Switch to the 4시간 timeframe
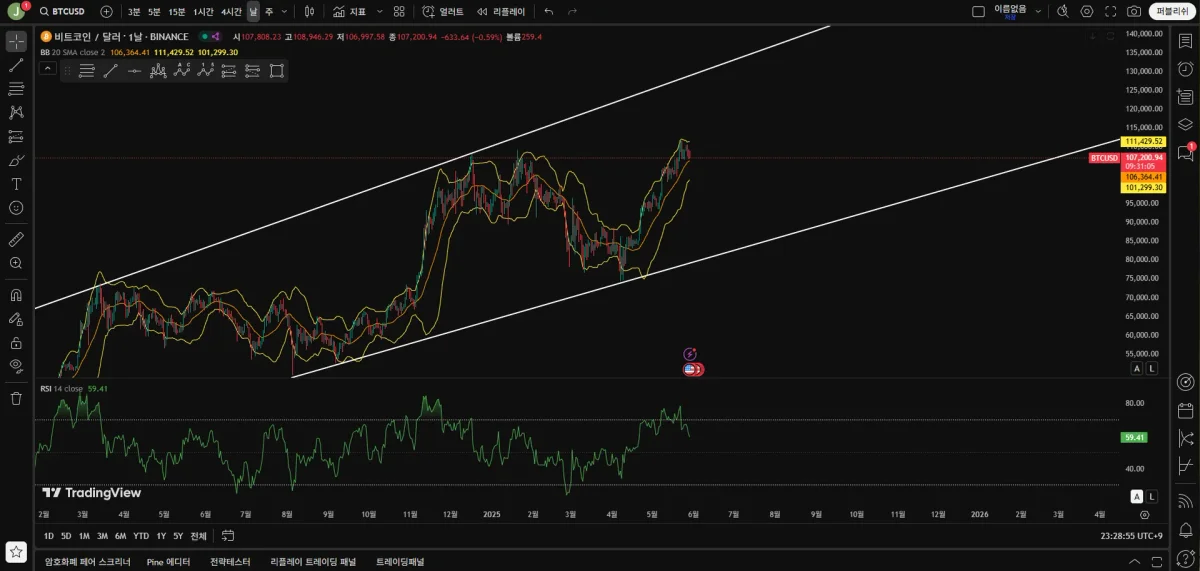This screenshot has width=1200, height=571. [231, 11]
